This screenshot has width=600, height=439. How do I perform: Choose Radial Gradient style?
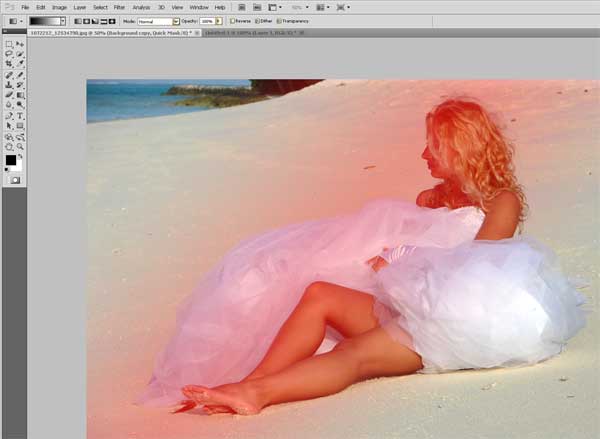[x=86, y=21]
